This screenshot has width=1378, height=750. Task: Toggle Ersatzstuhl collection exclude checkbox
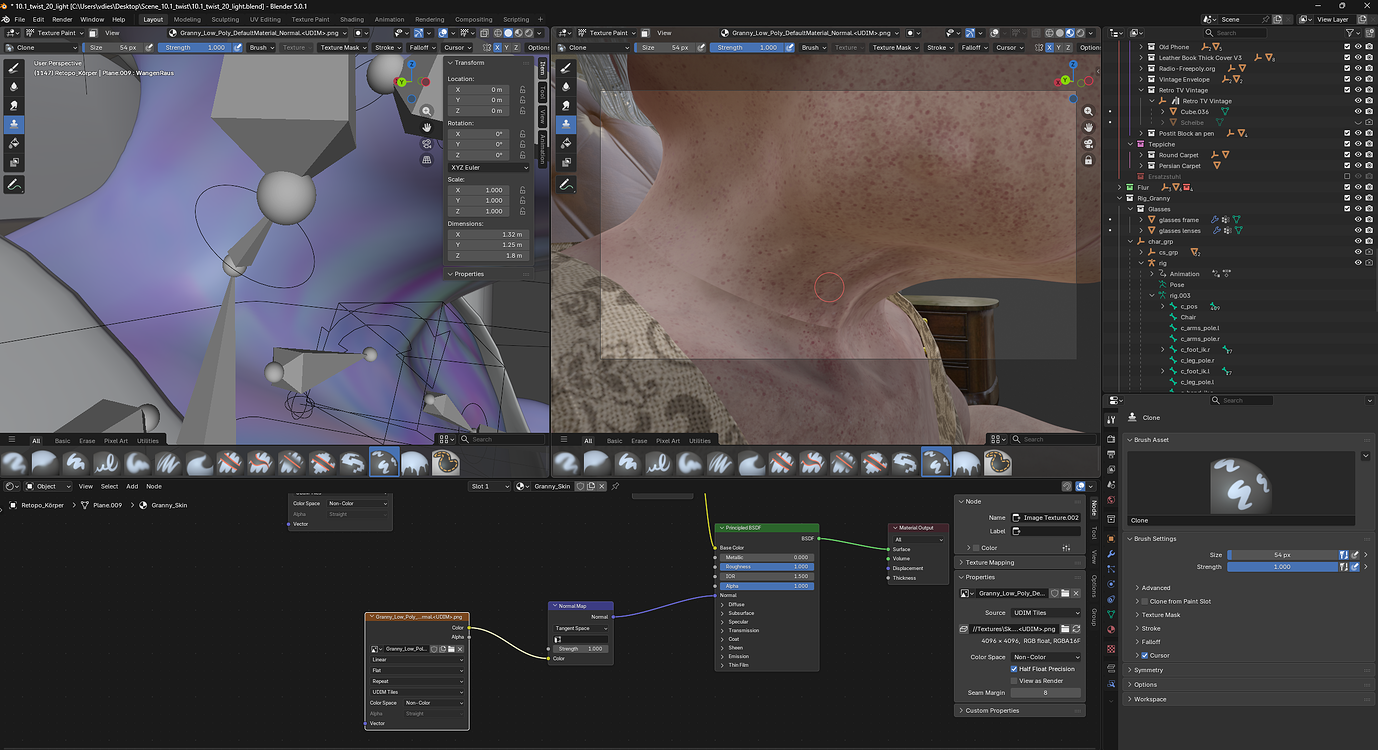pyautogui.click(x=1348, y=177)
